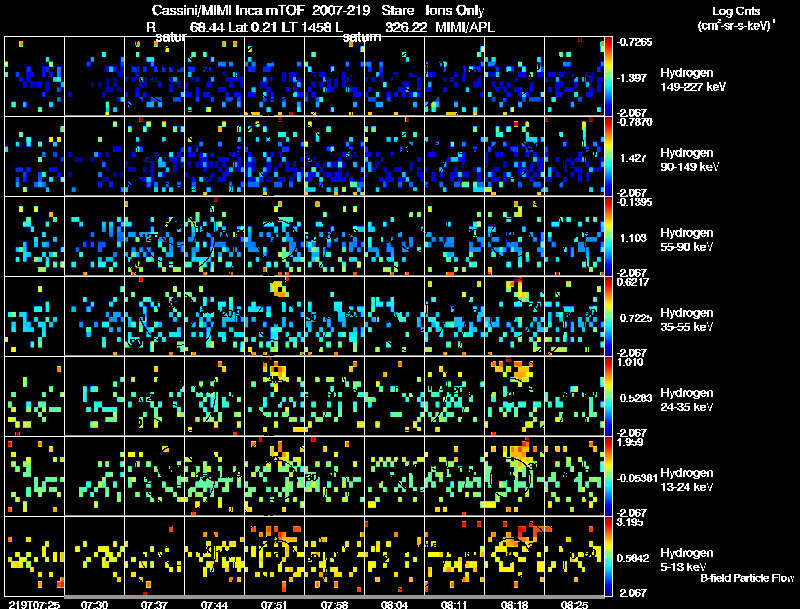This screenshot has width=800, height=609.
Task: Click the '1.010' color scale value
Action: (631, 362)
